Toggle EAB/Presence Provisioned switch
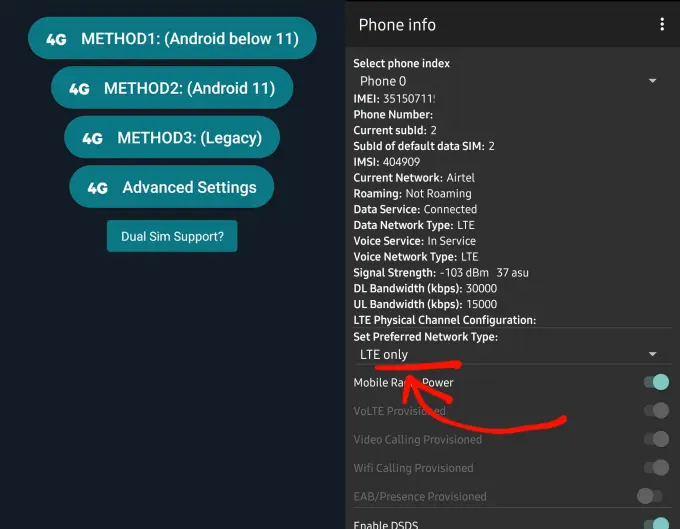This screenshot has height=529, width=680. (x=650, y=496)
